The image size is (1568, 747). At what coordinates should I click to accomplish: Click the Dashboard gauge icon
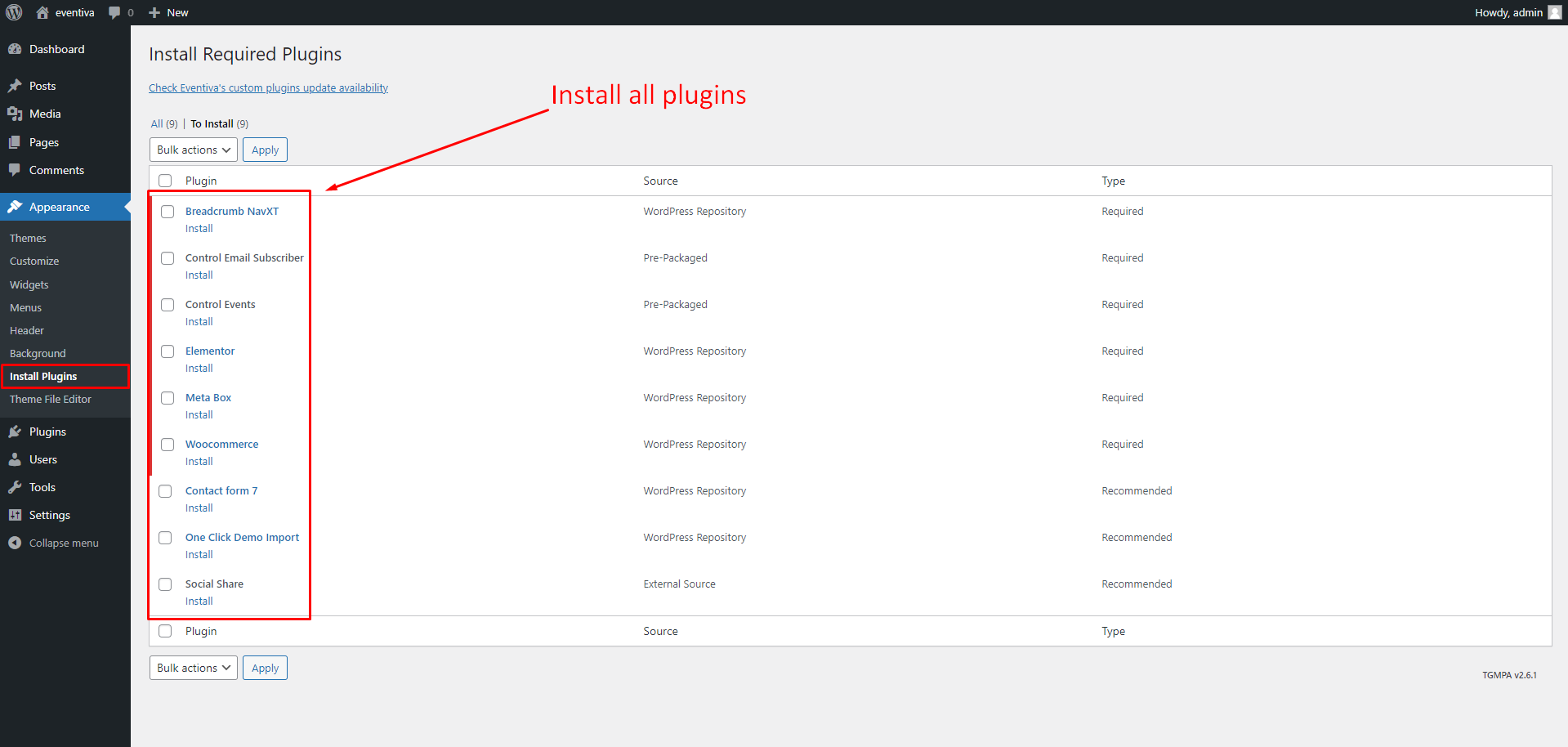click(15, 49)
